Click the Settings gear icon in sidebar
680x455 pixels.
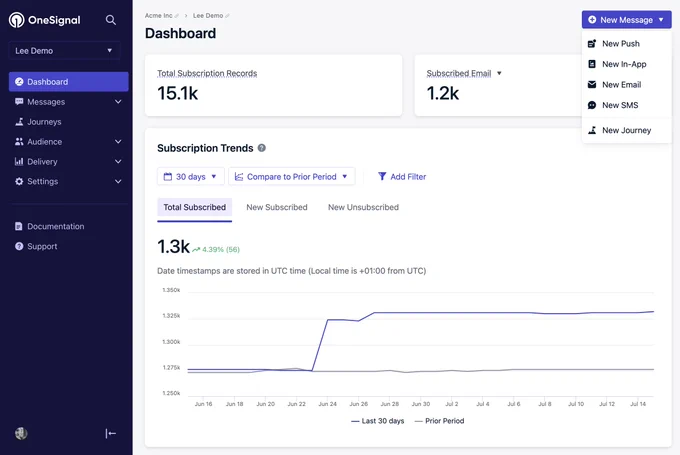coord(19,181)
